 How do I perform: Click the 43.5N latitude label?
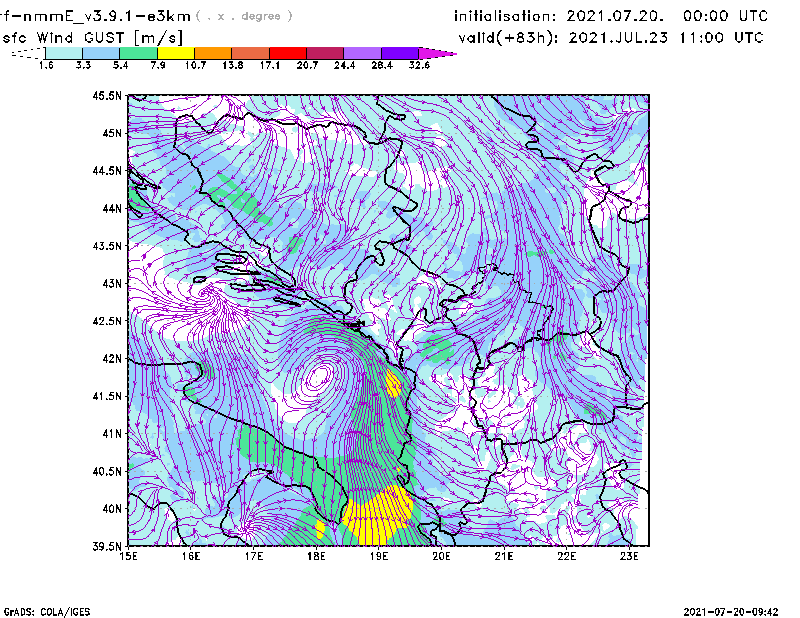click(107, 245)
